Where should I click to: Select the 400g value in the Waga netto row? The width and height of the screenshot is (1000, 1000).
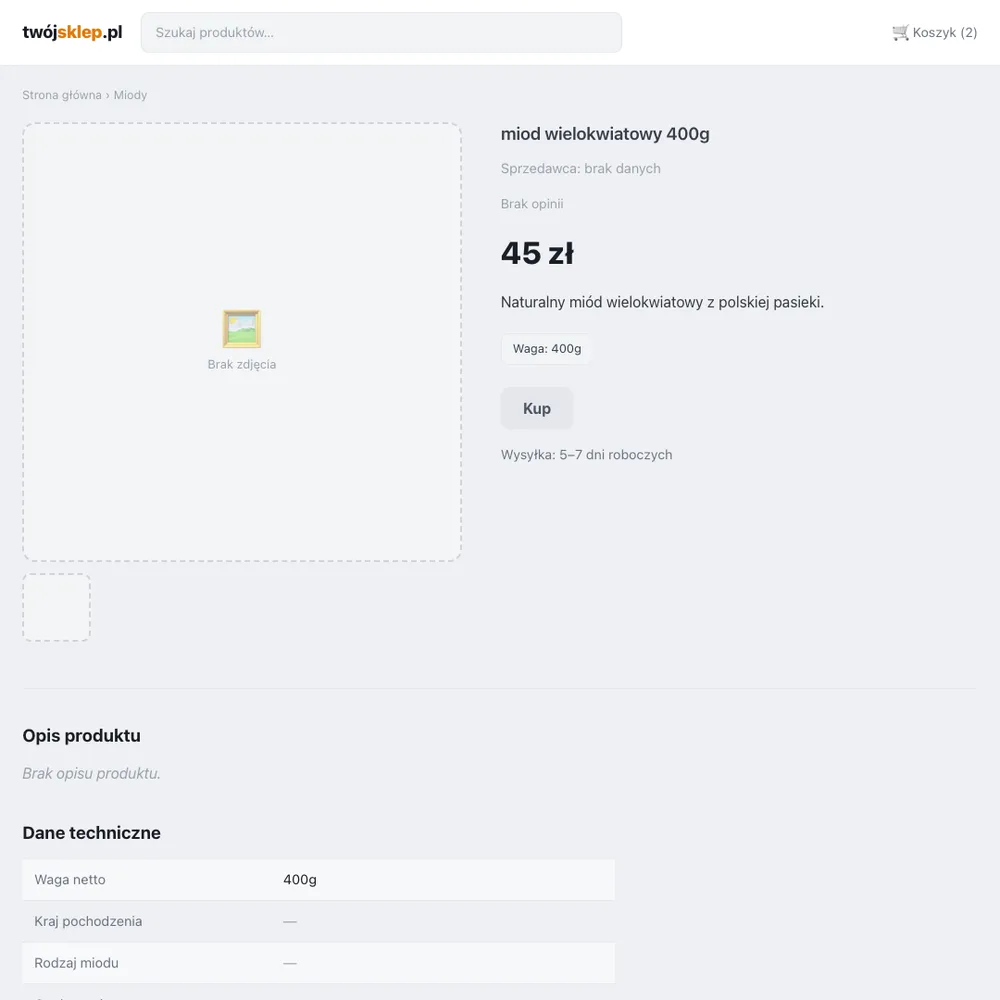coord(300,879)
